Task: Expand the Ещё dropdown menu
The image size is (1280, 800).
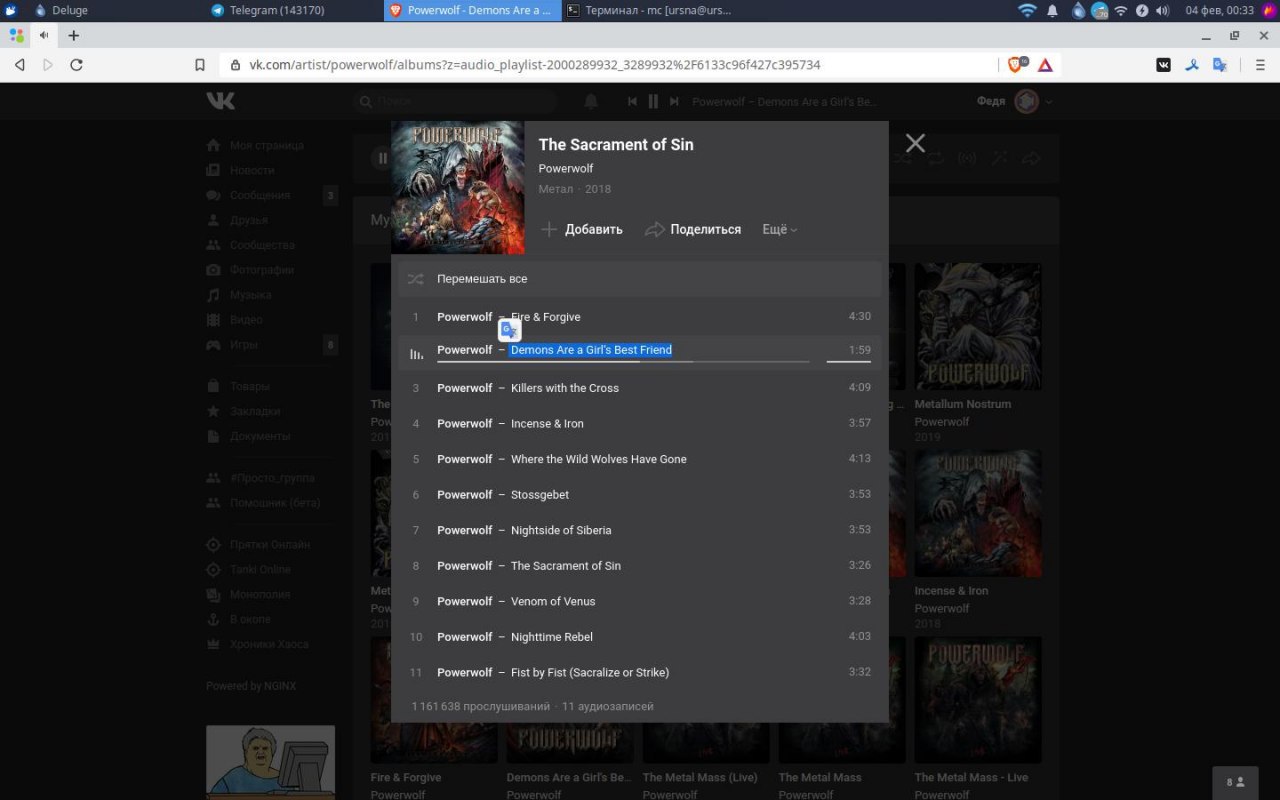Action: tap(780, 229)
